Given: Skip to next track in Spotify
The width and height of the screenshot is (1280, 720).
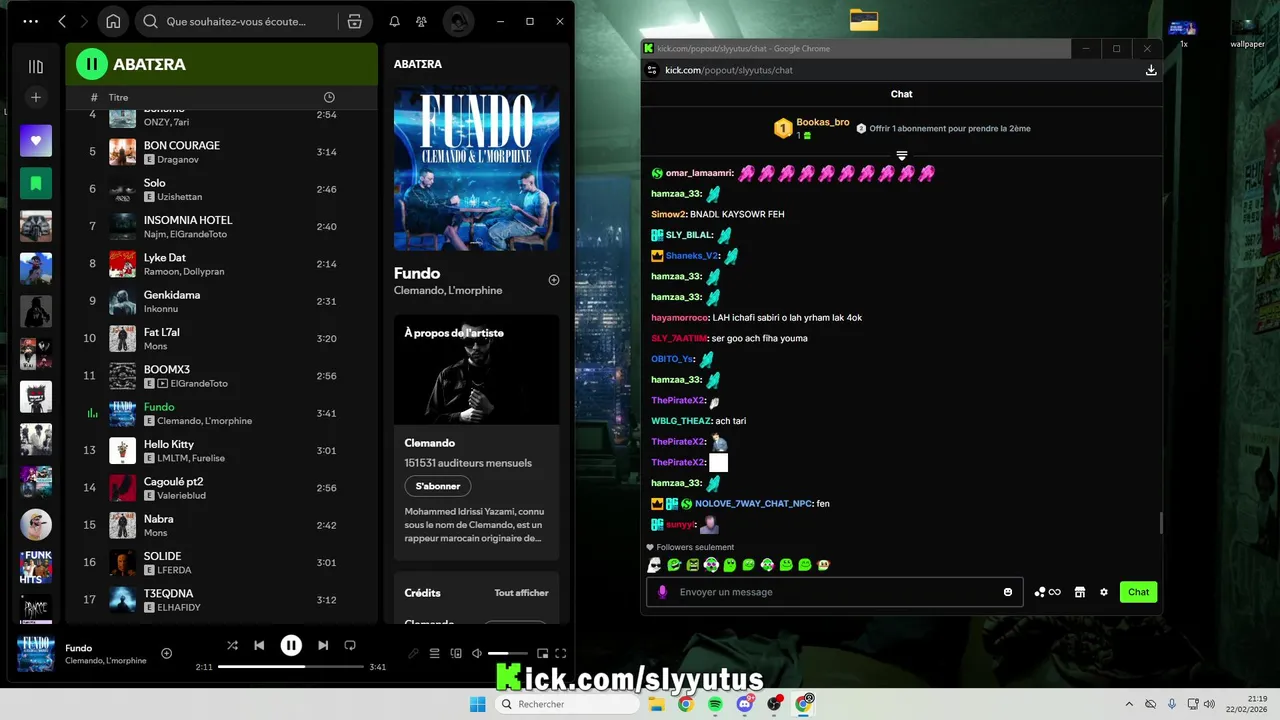Looking at the screenshot, I should click(323, 646).
